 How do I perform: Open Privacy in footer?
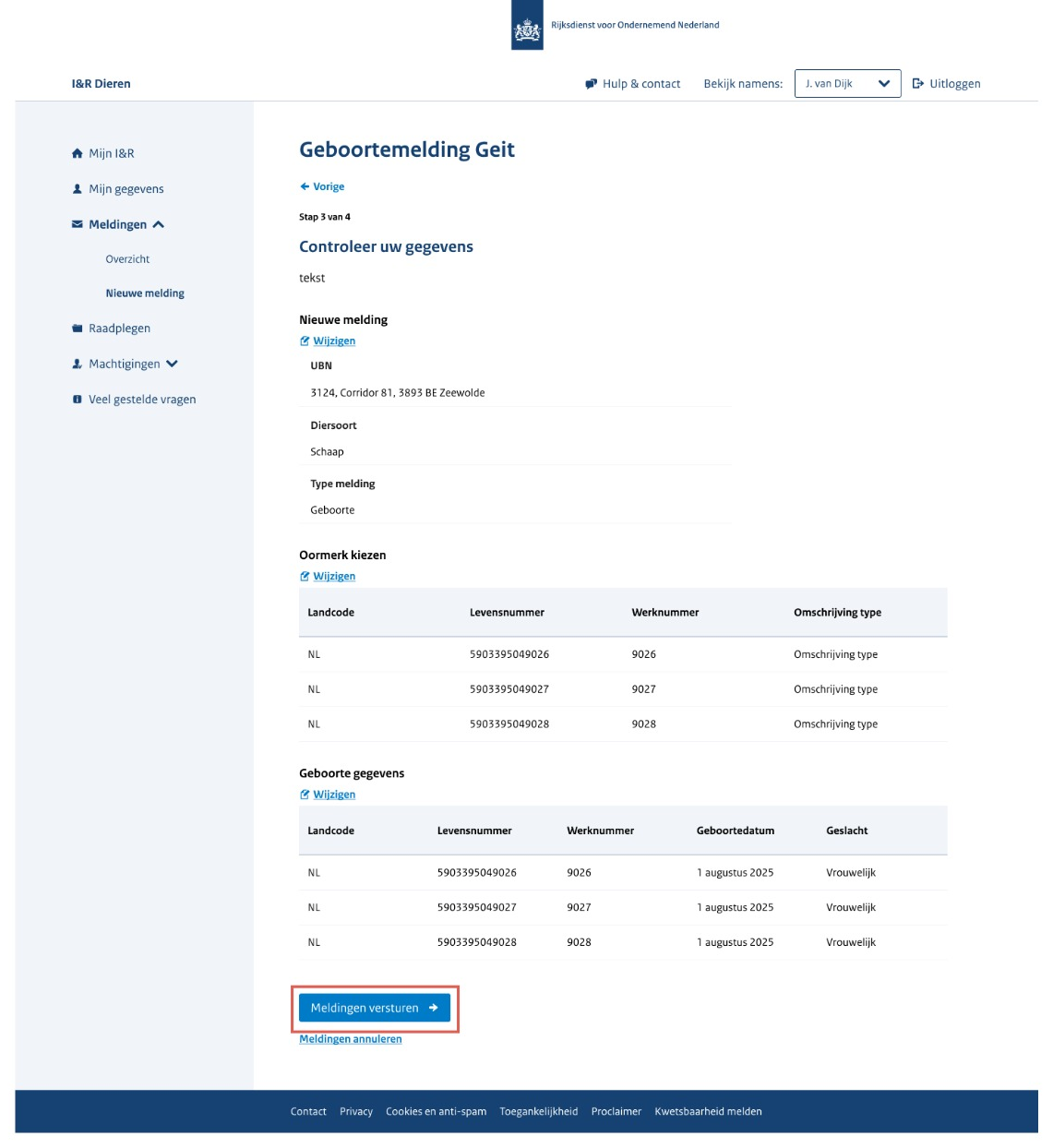[x=356, y=1112]
